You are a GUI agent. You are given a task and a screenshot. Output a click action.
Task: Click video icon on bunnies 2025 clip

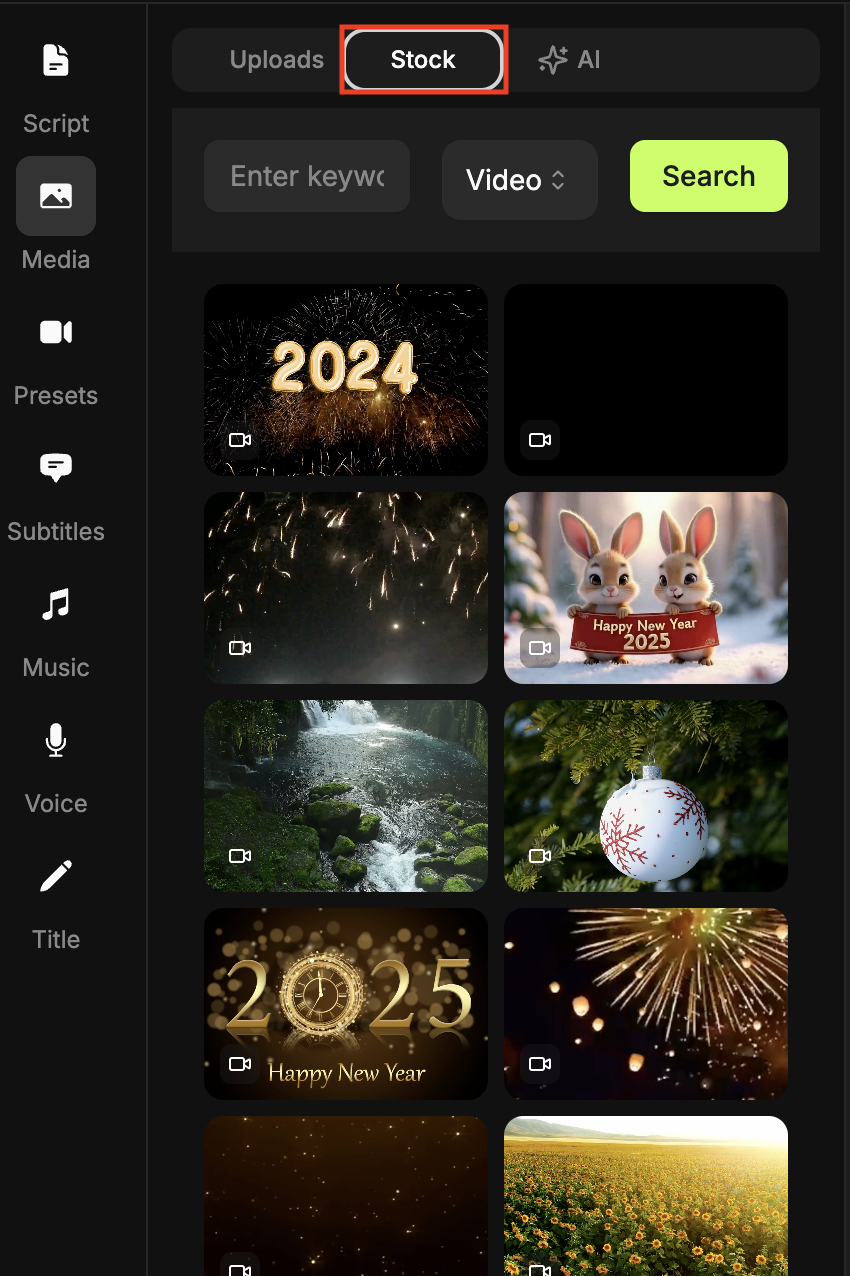540,648
